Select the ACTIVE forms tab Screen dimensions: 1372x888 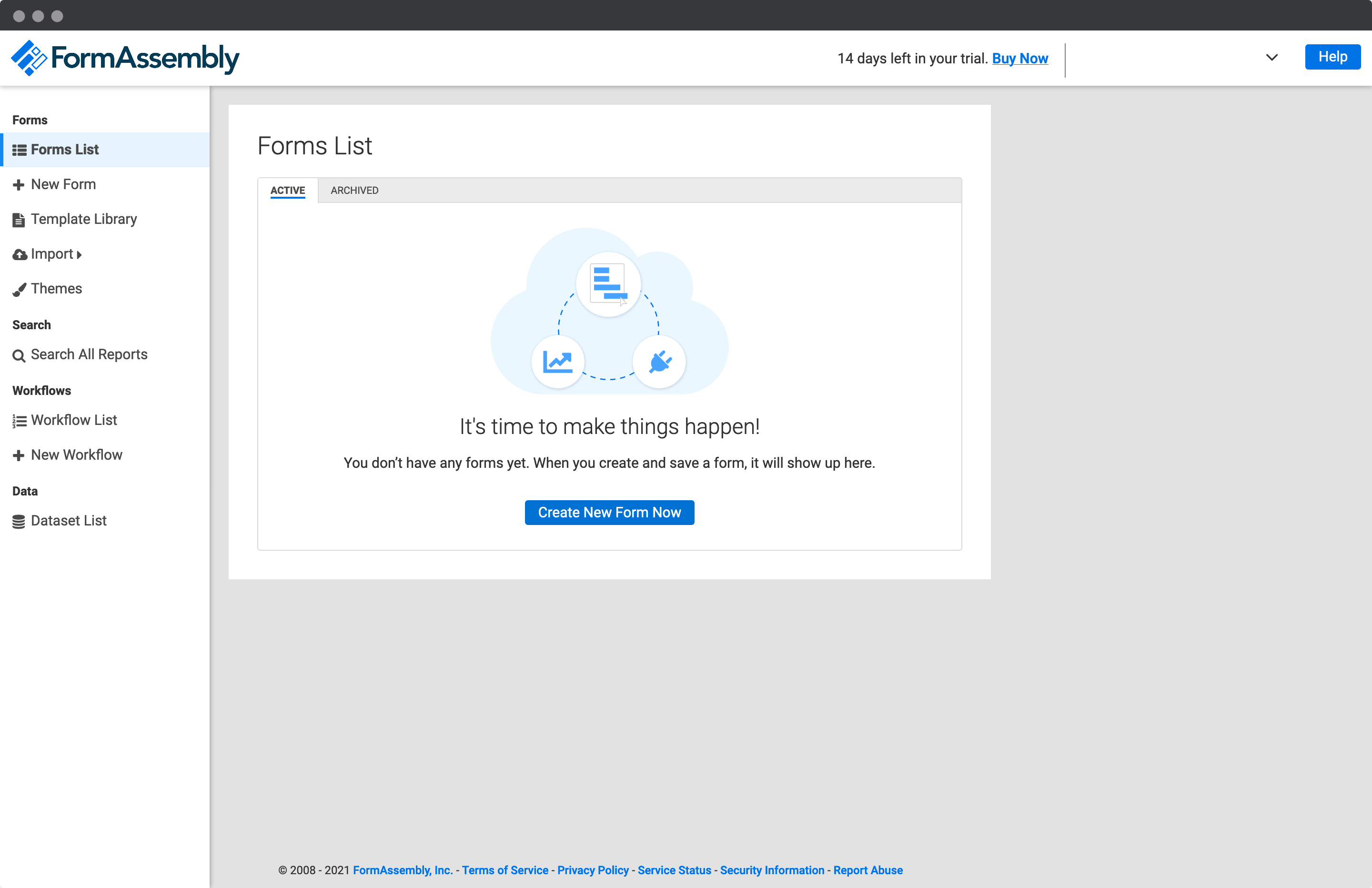point(288,190)
